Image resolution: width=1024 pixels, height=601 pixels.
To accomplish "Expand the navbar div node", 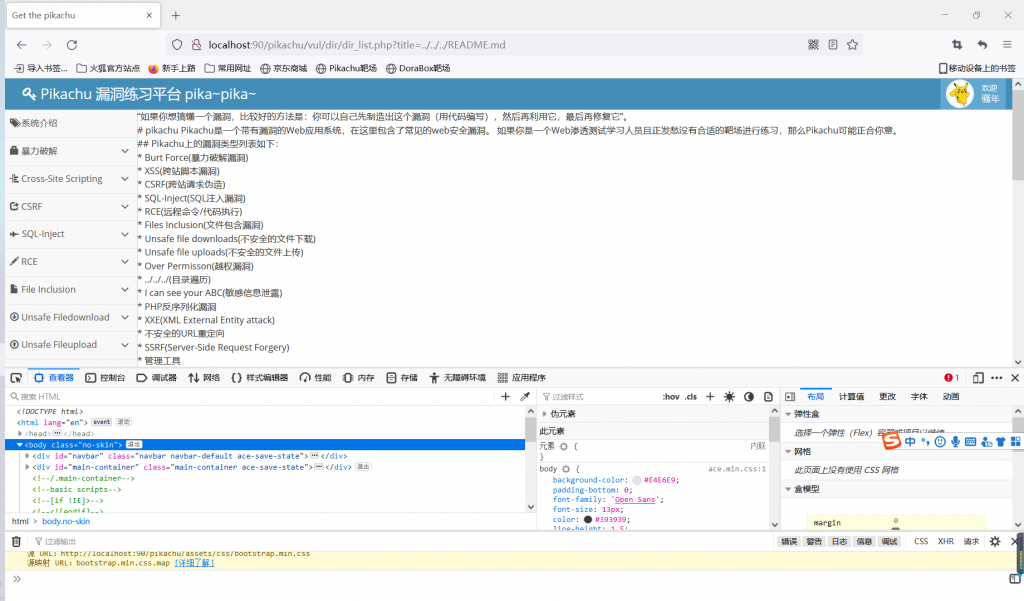I will [x=27, y=455].
